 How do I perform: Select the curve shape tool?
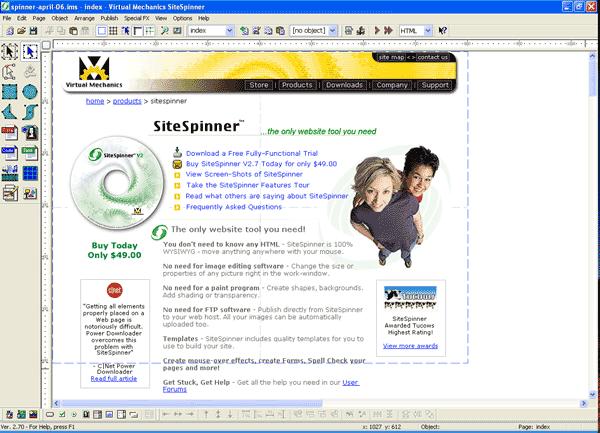30,112
